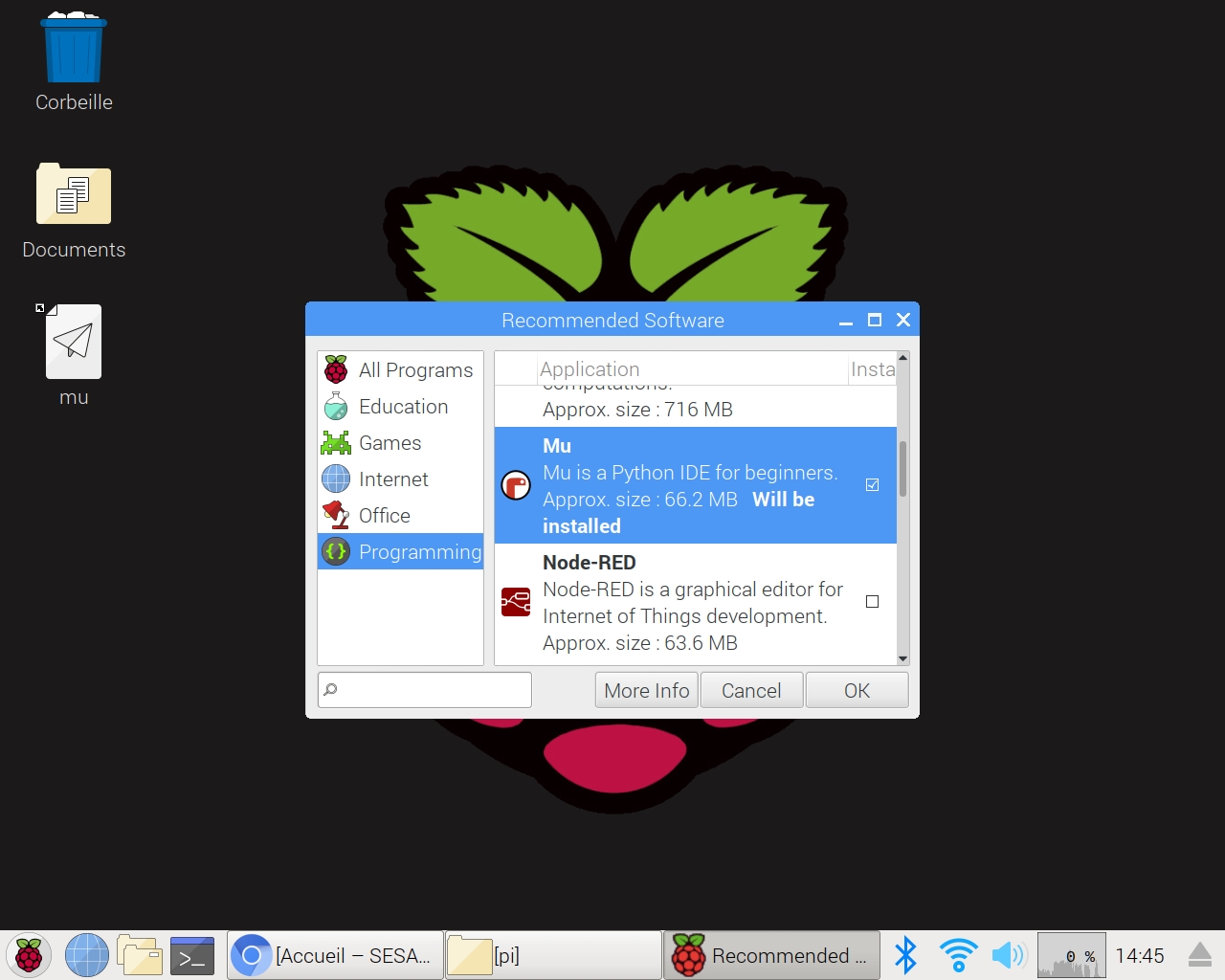Image resolution: width=1225 pixels, height=980 pixels.
Task: Click the application list scrollbar thumb
Action: (x=902, y=469)
